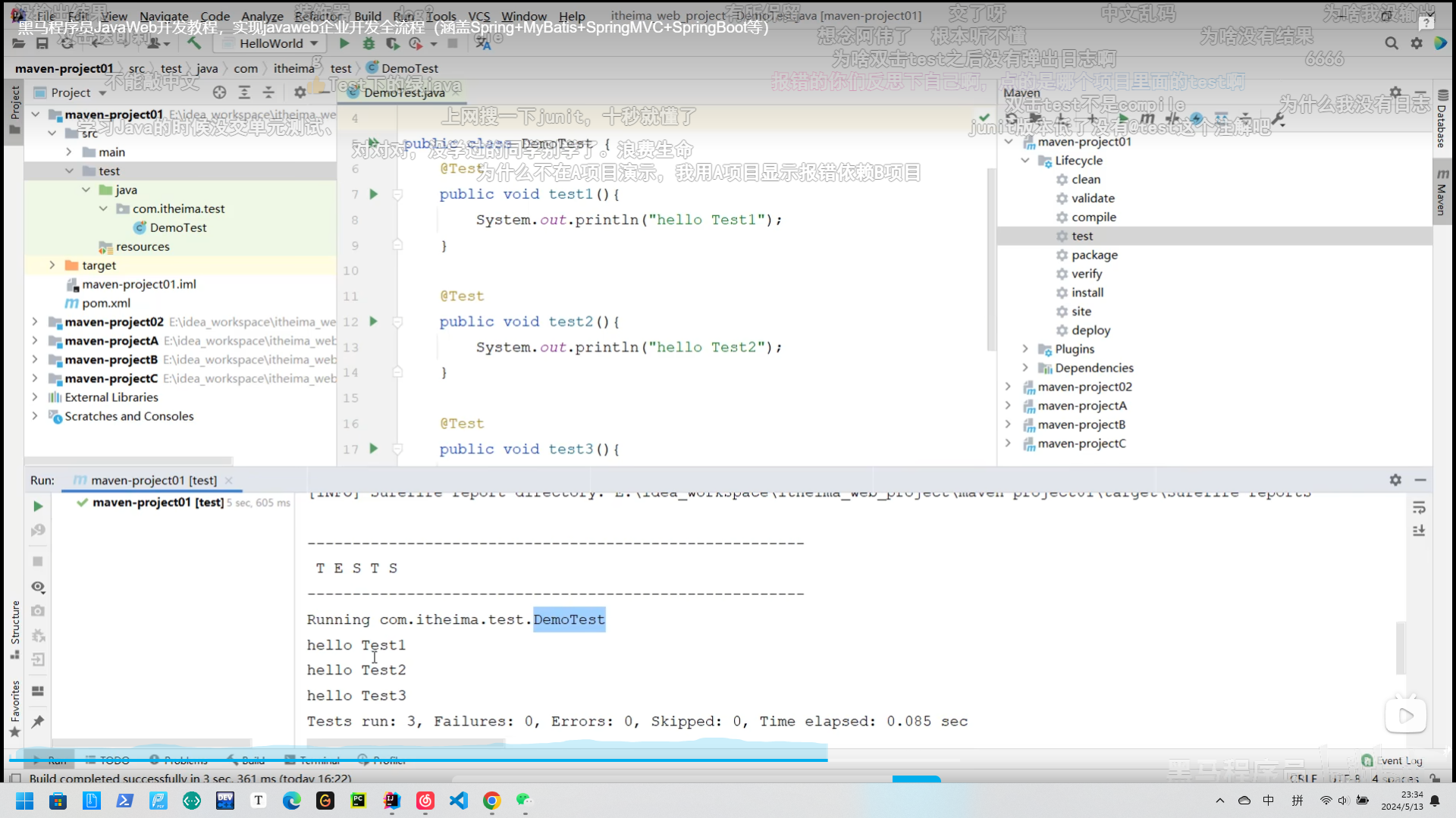
Task: Pin the Run tab with pin icon
Action: click(x=38, y=721)
